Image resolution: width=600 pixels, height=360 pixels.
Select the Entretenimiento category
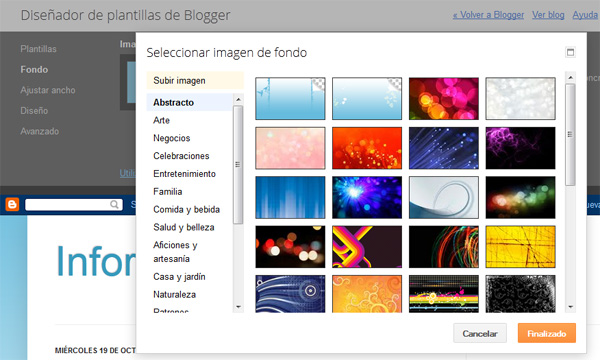point(184,174)
